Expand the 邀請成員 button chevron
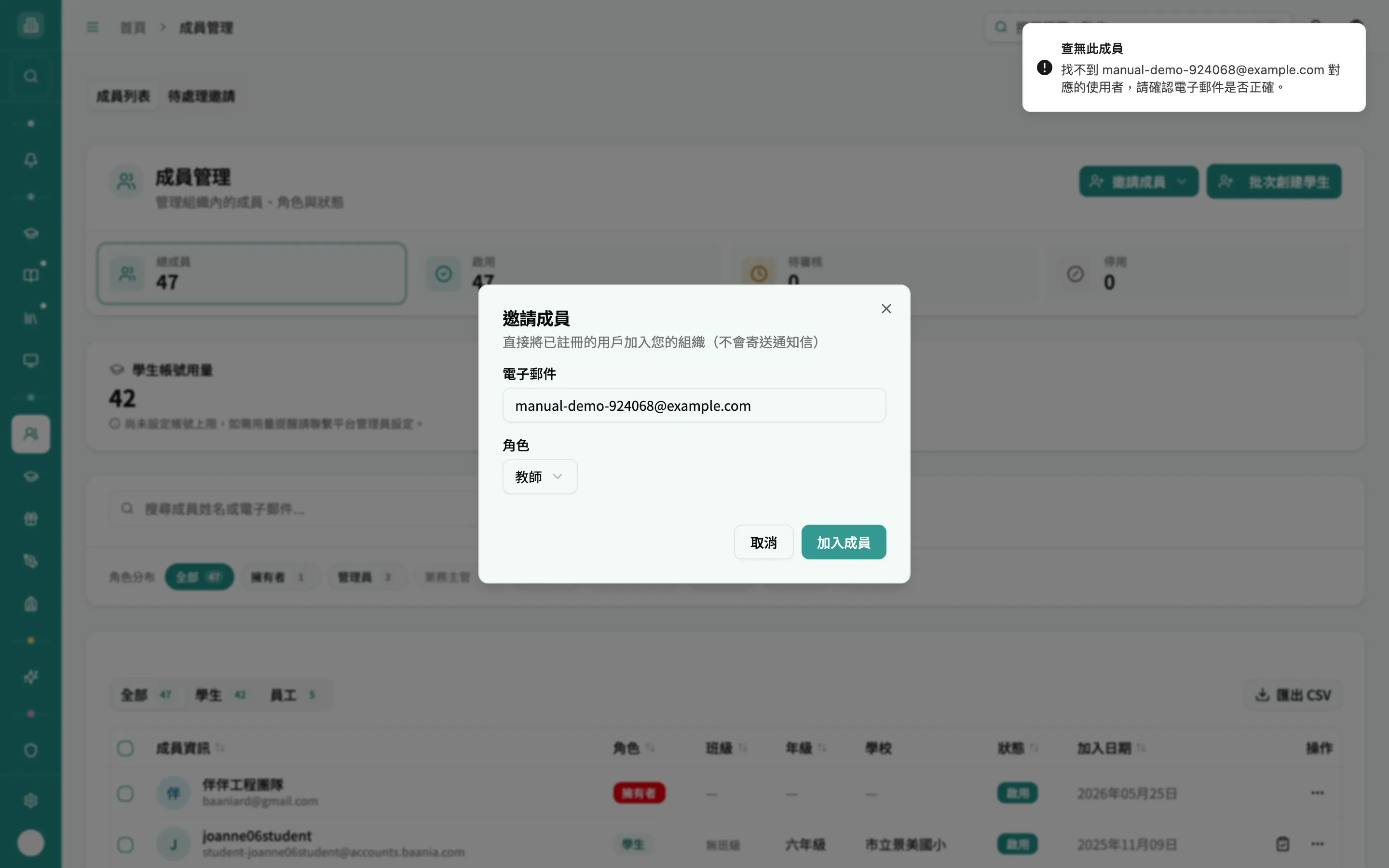Screen dimensions: 1389x868 (1182, 182)
